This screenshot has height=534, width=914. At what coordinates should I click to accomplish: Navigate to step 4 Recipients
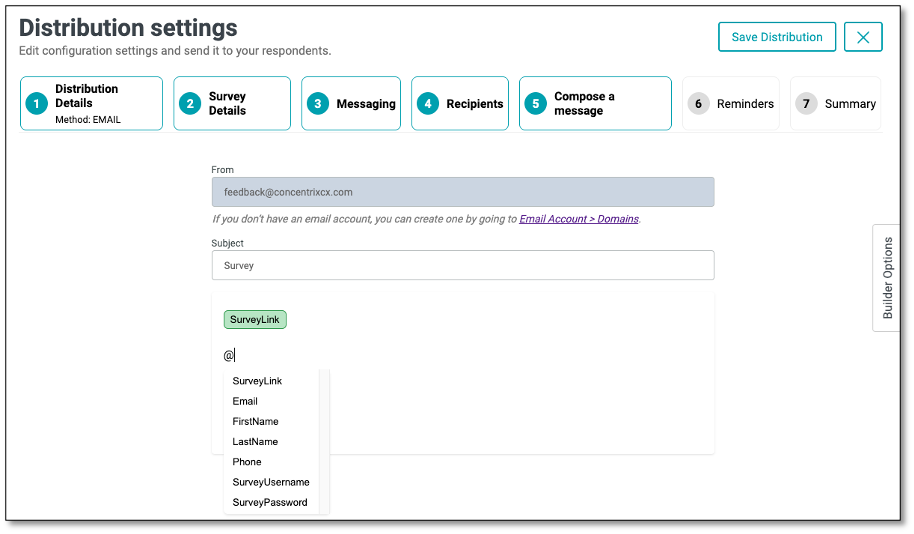(x=460, y=103)
